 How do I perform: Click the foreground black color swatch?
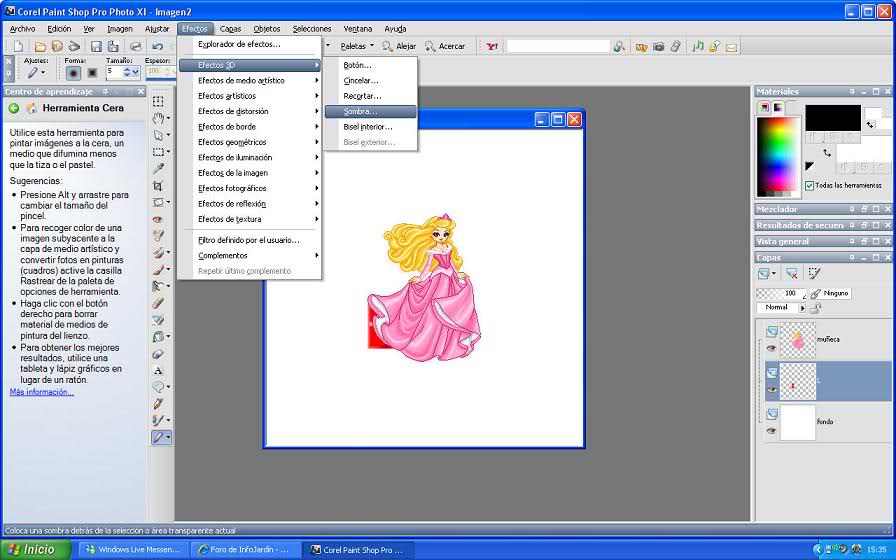[x=833, y=118]
